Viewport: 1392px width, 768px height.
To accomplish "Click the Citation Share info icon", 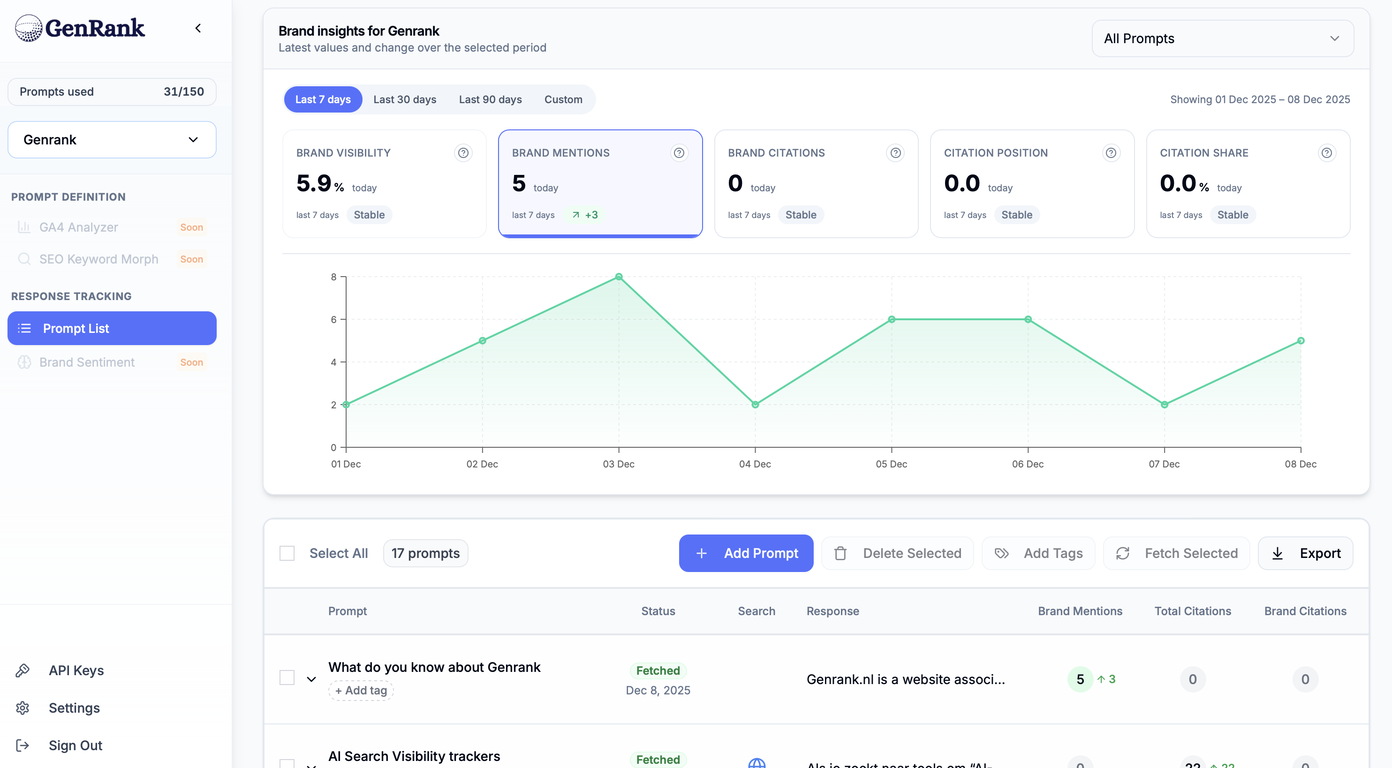I will click(x=1327, y=152).
